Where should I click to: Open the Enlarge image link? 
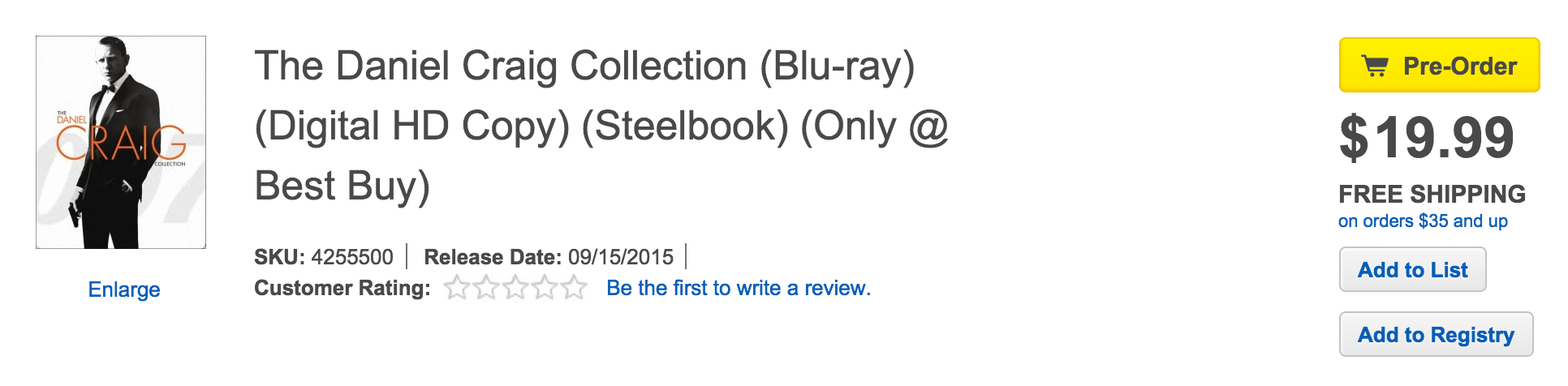[124, 289]
